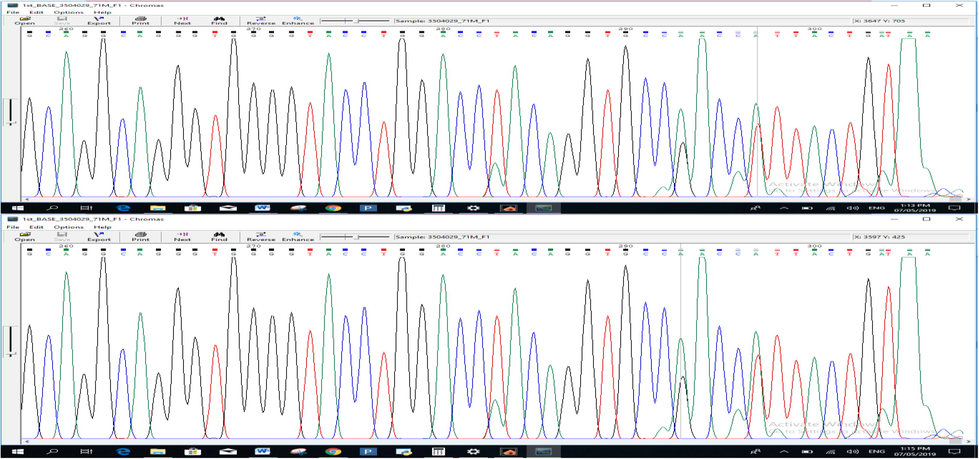The image size is (979, 459).
Task: Launch Edge from taskbar showing 1:13 PM
Action: coord(122,207)
